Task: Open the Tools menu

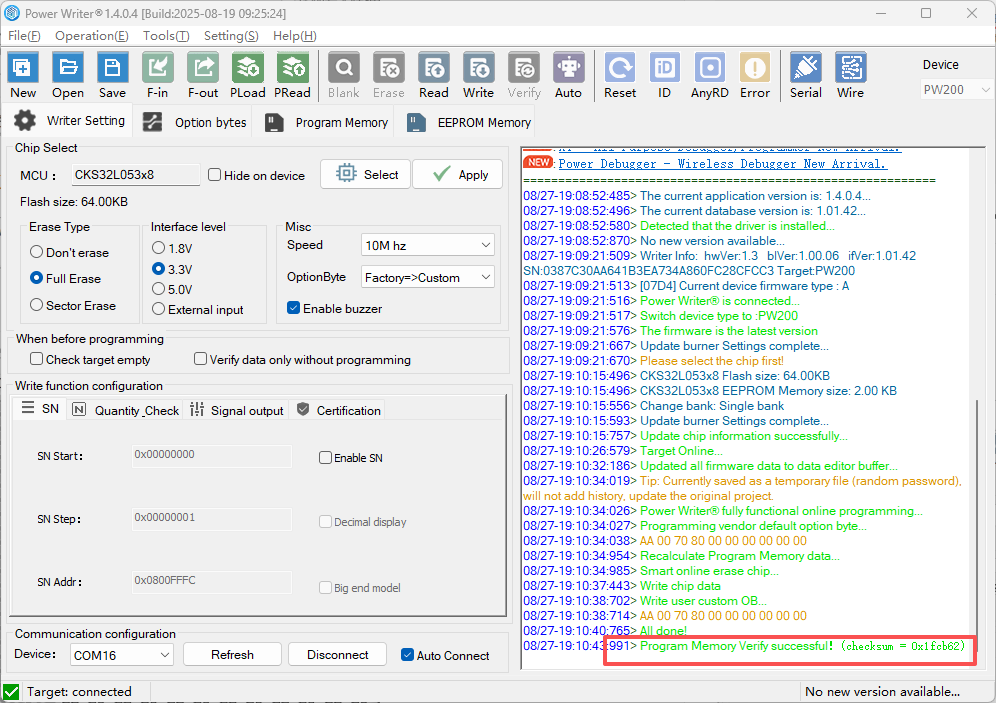Action: [166, 36]
